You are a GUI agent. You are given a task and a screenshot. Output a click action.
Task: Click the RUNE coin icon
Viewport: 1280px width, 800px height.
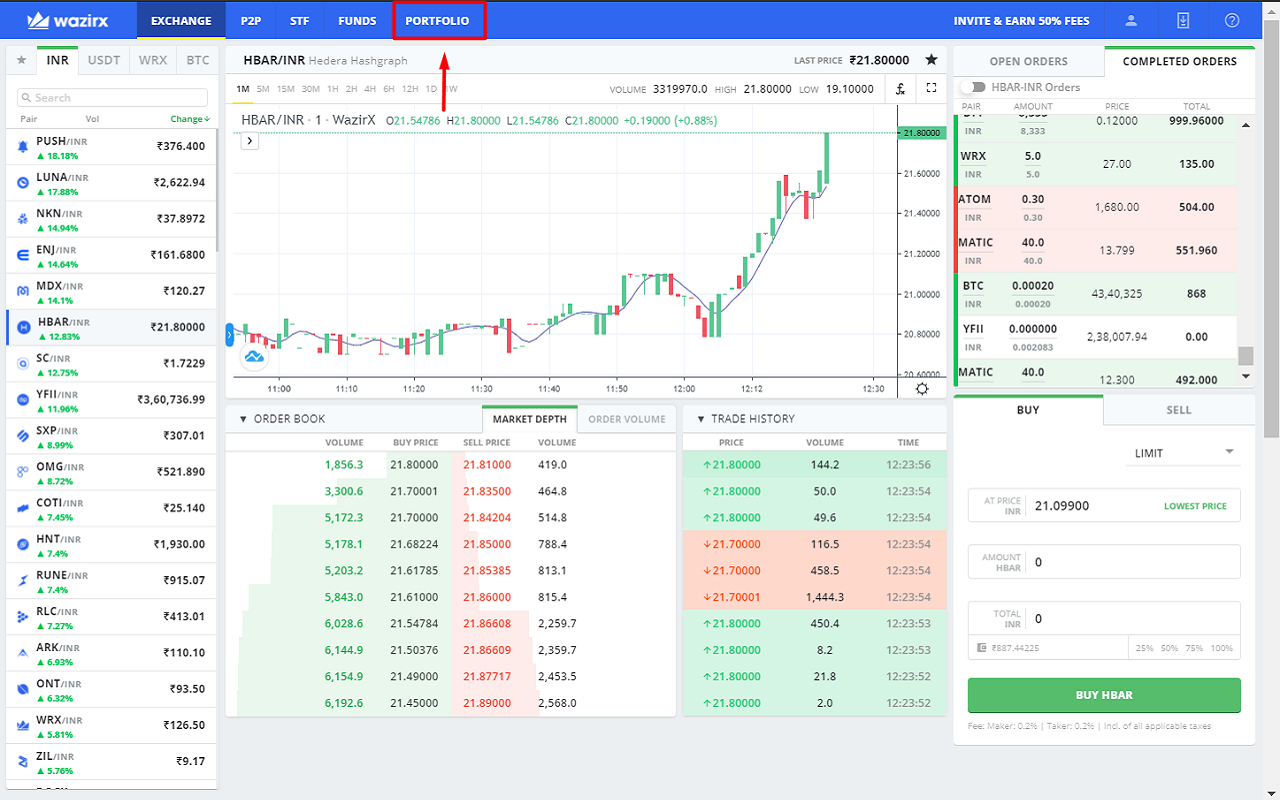(x=23, y=580)
